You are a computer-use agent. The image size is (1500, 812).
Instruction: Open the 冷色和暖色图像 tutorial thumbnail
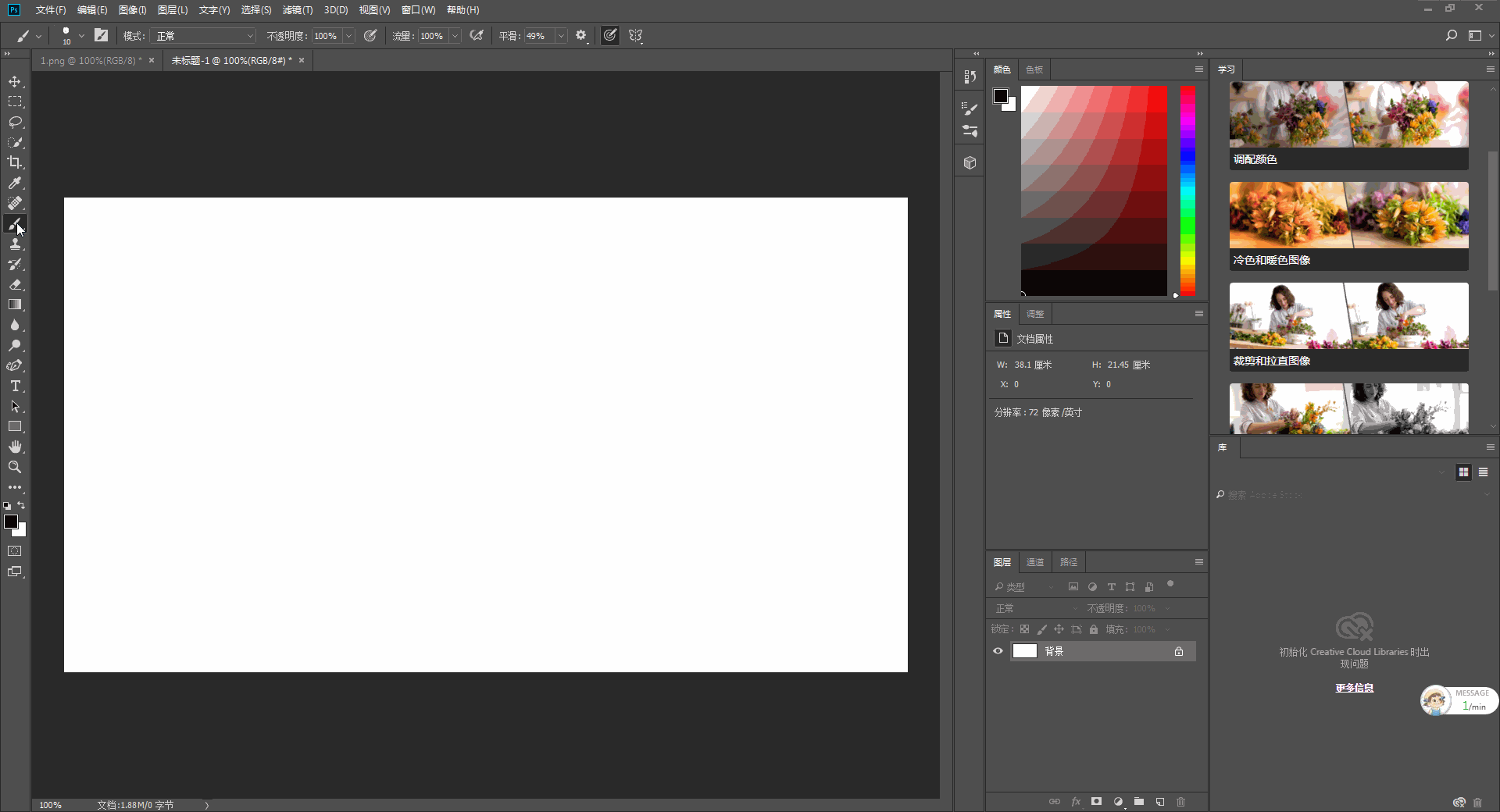[1348, 226]
